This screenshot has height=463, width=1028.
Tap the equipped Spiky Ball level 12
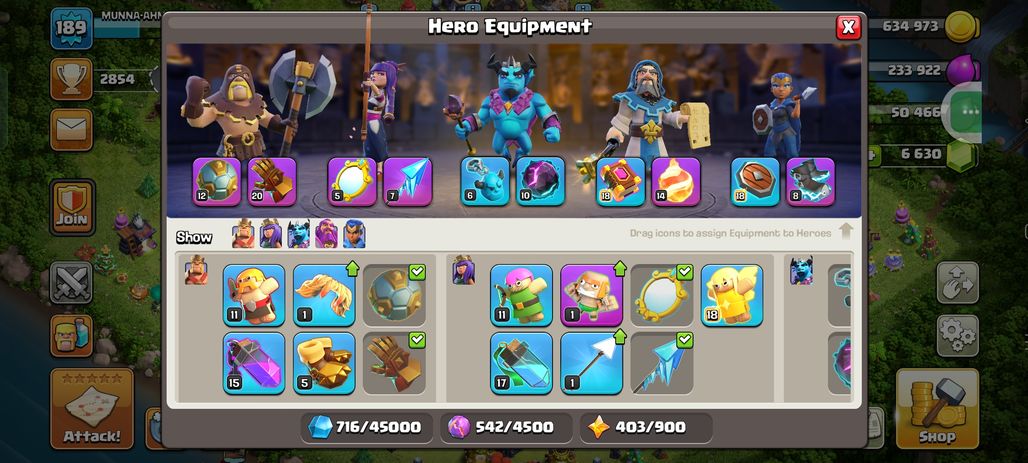(x=216, y=182)
